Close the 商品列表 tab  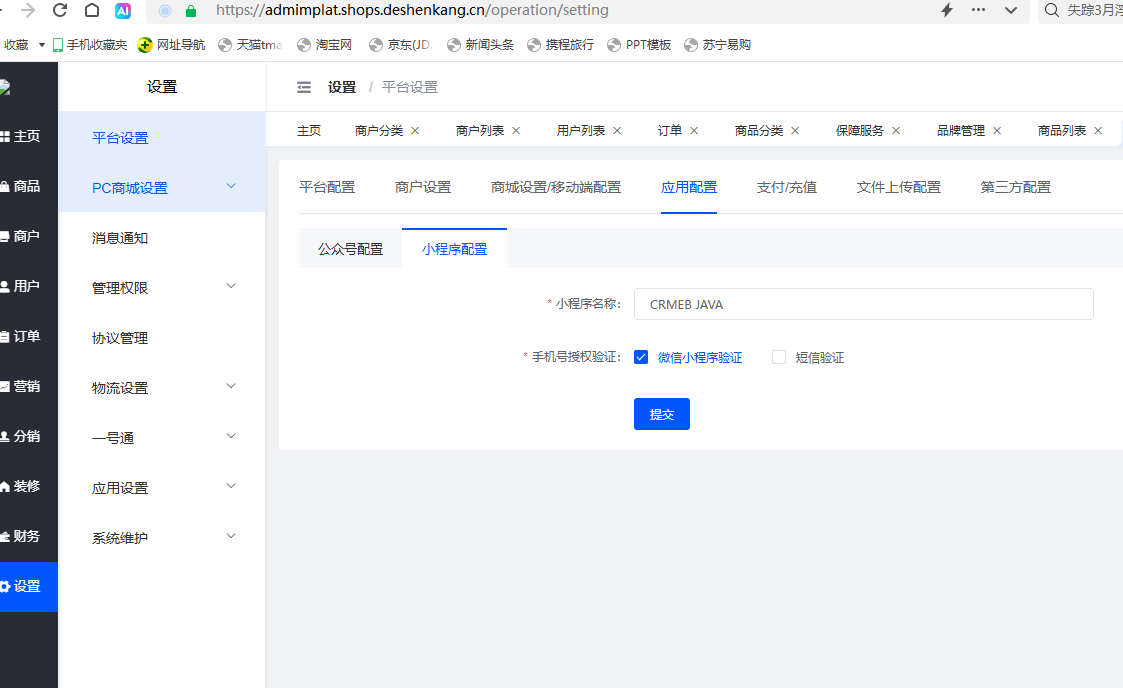[1097, 130]
